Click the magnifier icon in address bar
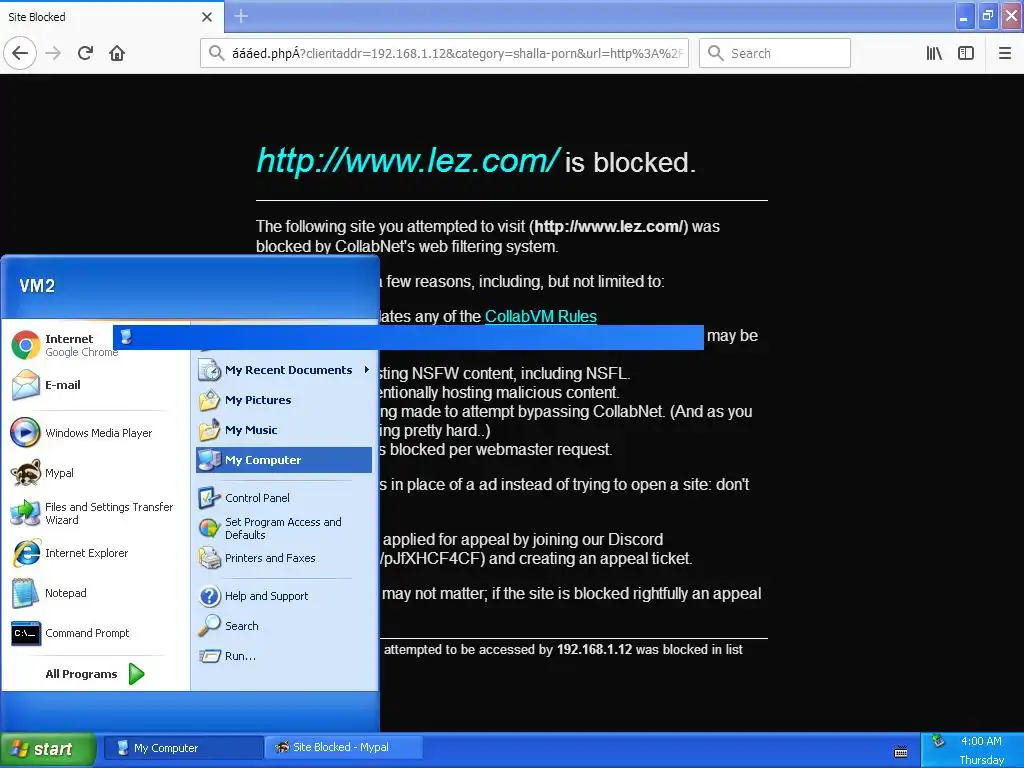 pos(216,53)
